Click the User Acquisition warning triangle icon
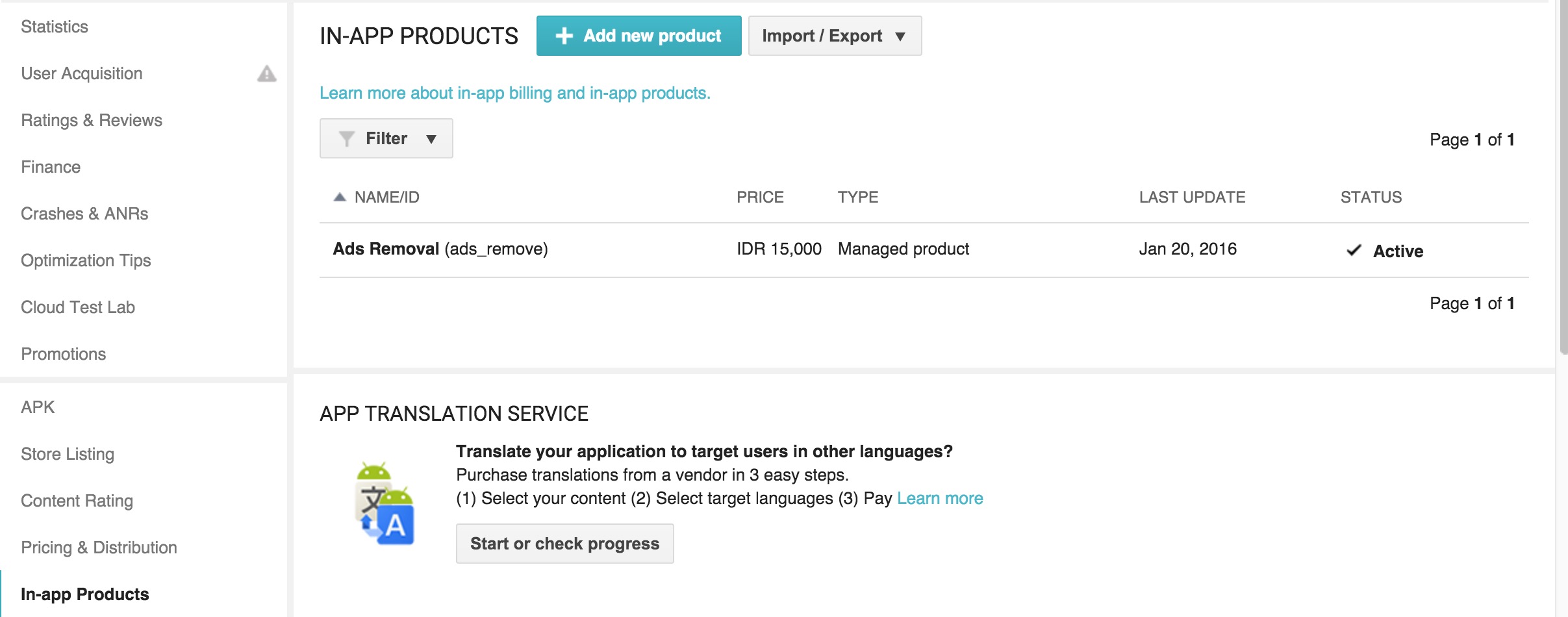Image resolution: width=1568 pixels, height=617 pixels. pos(266,74)
